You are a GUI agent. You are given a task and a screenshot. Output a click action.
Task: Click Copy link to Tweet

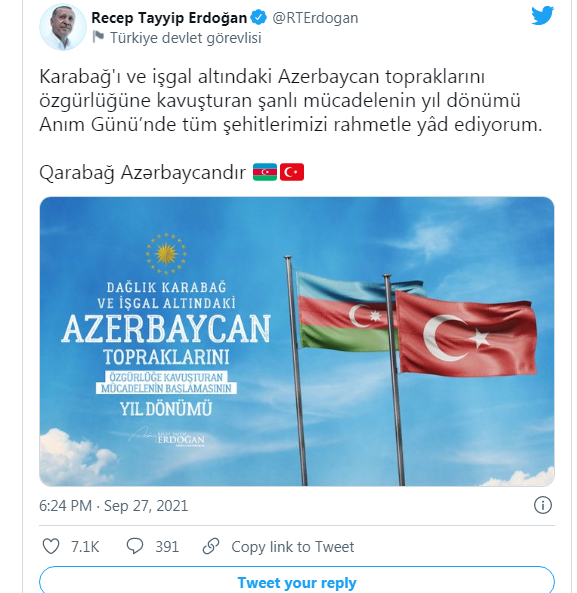point(293,546)
